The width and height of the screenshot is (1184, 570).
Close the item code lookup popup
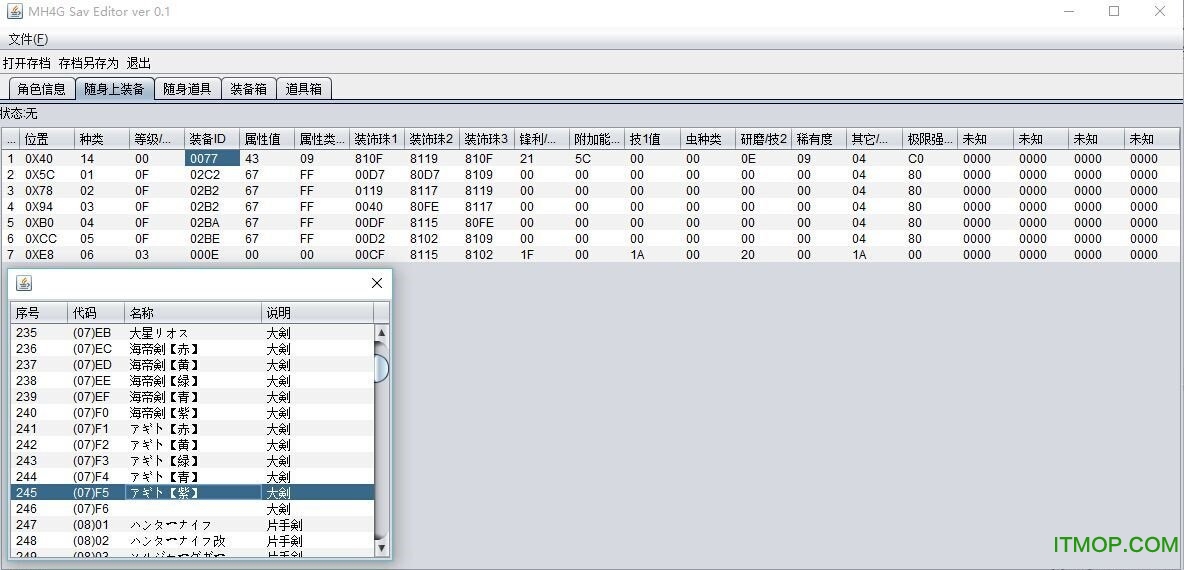tap(377, 283)
